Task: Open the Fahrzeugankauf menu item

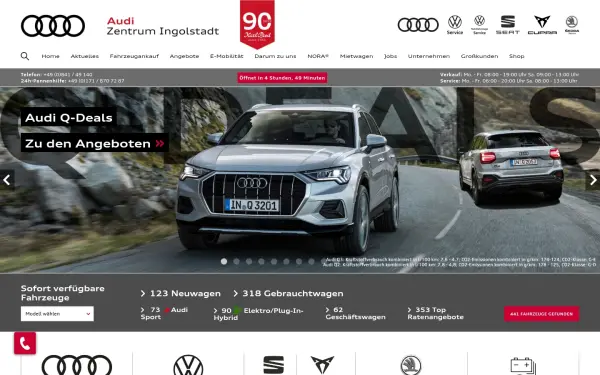Action: 134,56
